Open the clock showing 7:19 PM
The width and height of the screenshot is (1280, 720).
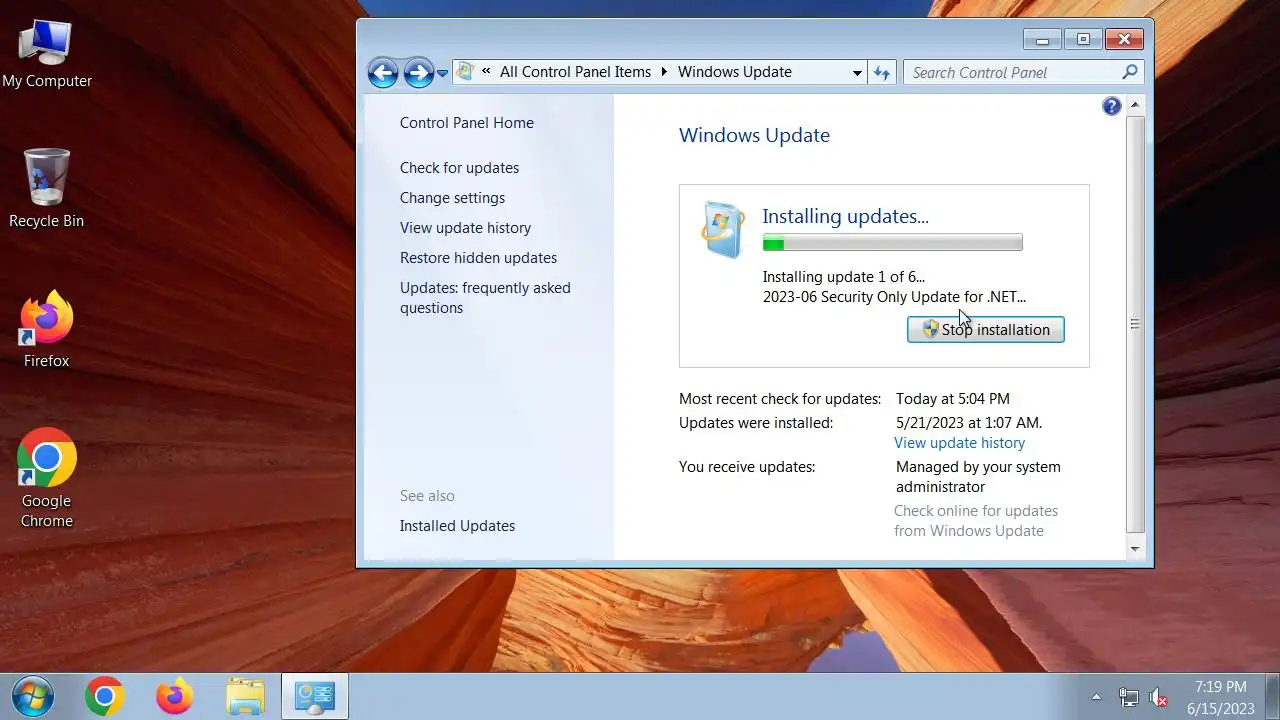pos(1220,697)
